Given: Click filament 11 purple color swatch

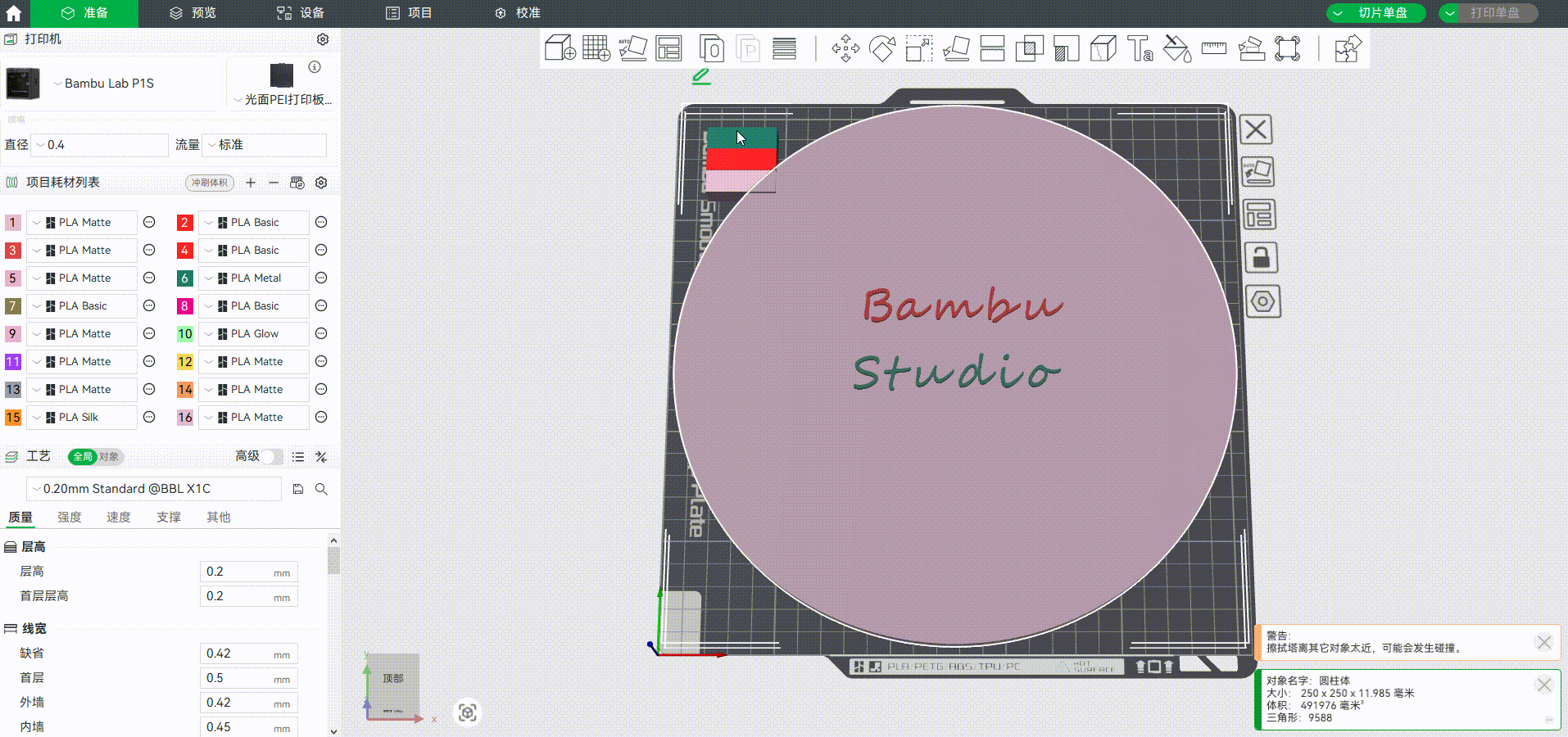Looking at the screenshot, I should click(13, 362).
